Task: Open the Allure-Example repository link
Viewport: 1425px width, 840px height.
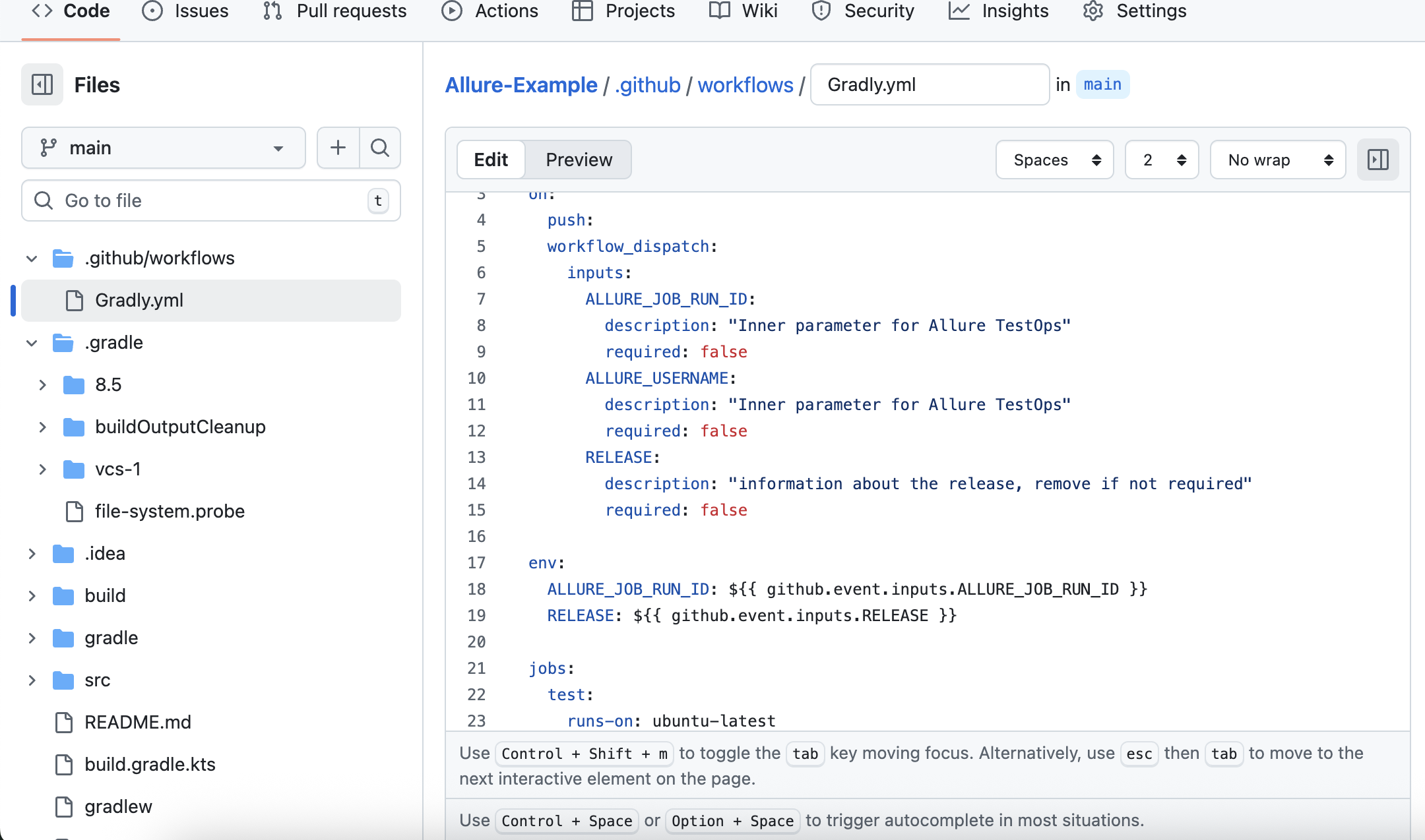Action: pos(521,84)
